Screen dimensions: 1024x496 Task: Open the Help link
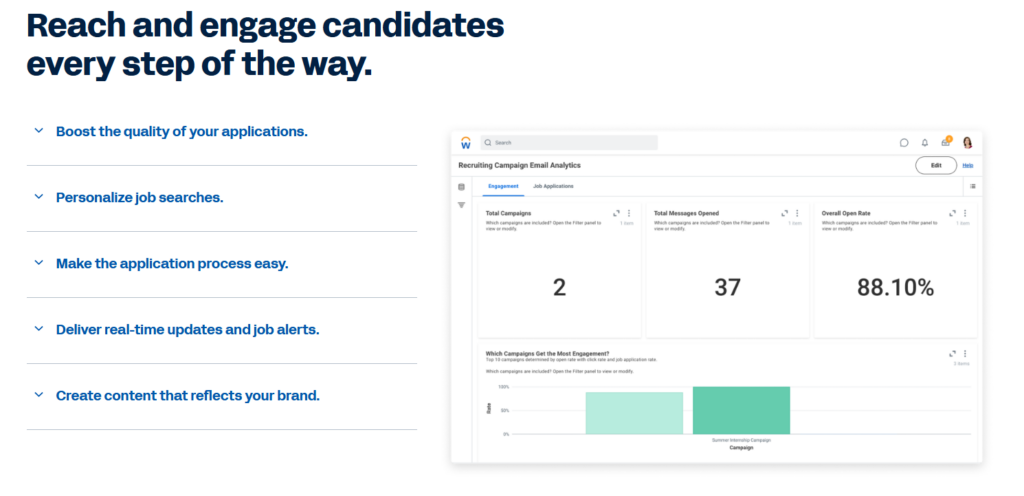[968, 166]
